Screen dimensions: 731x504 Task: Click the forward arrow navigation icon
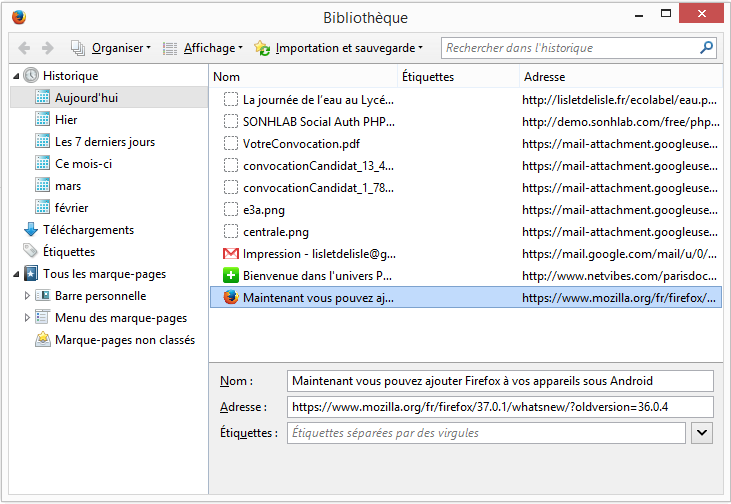coord(47,48)
